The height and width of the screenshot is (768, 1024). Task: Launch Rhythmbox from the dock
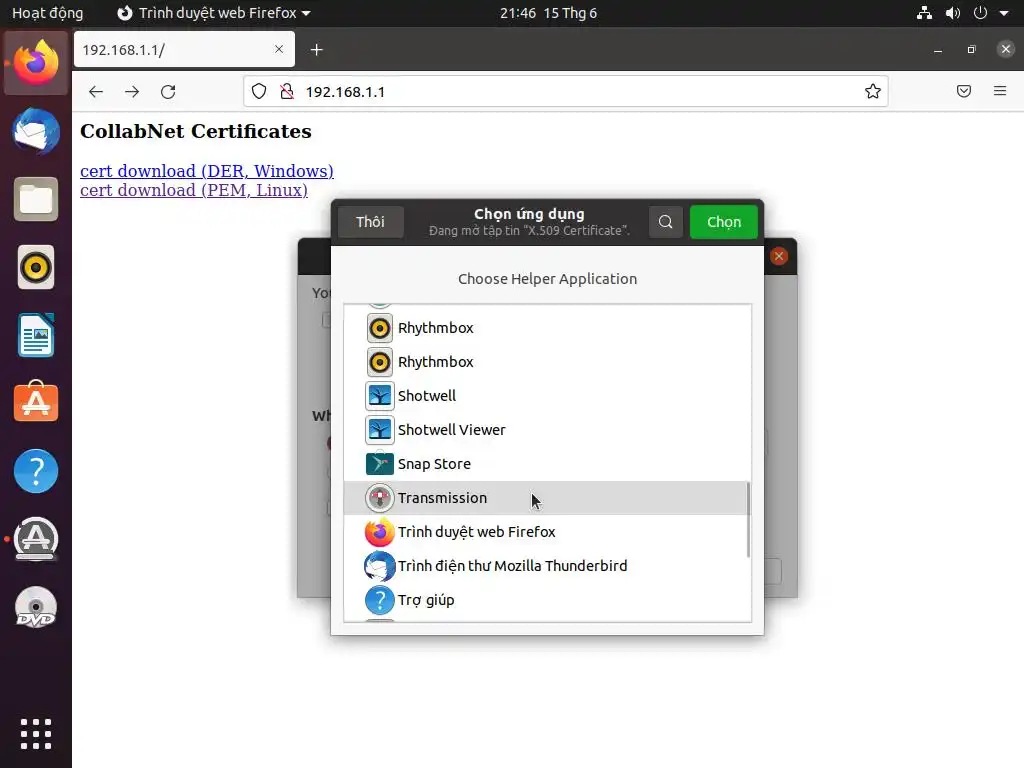point(36,267)
